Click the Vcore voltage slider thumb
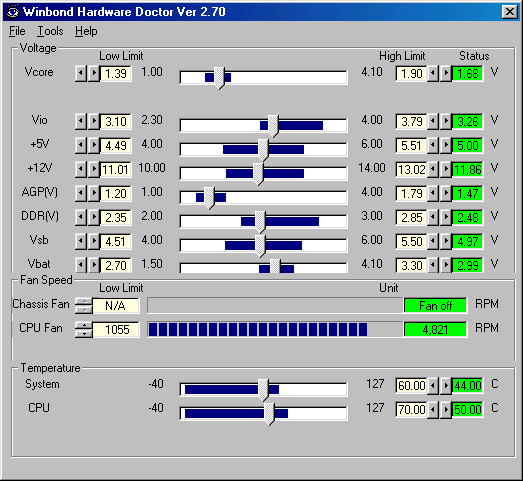 219,78
